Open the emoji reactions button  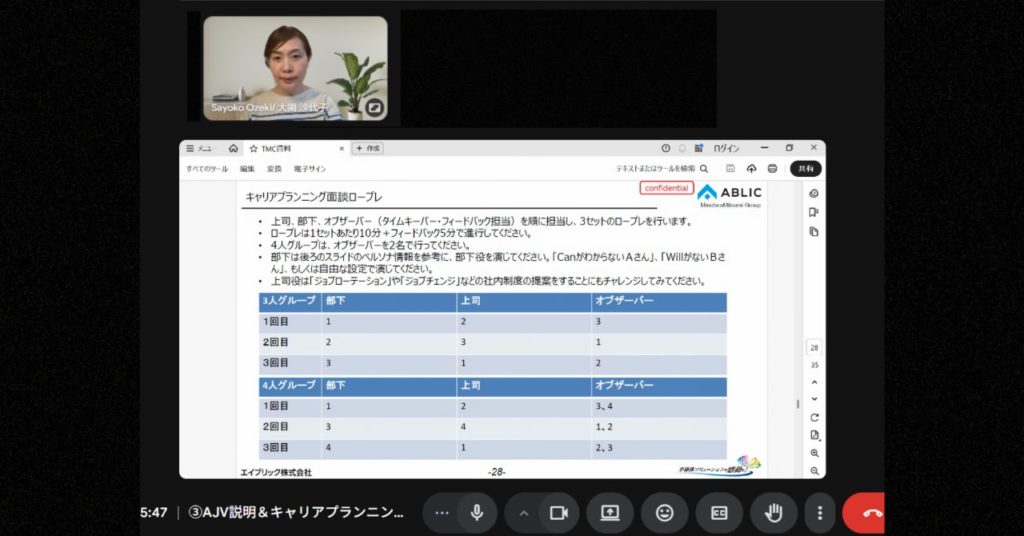(664, 512)
